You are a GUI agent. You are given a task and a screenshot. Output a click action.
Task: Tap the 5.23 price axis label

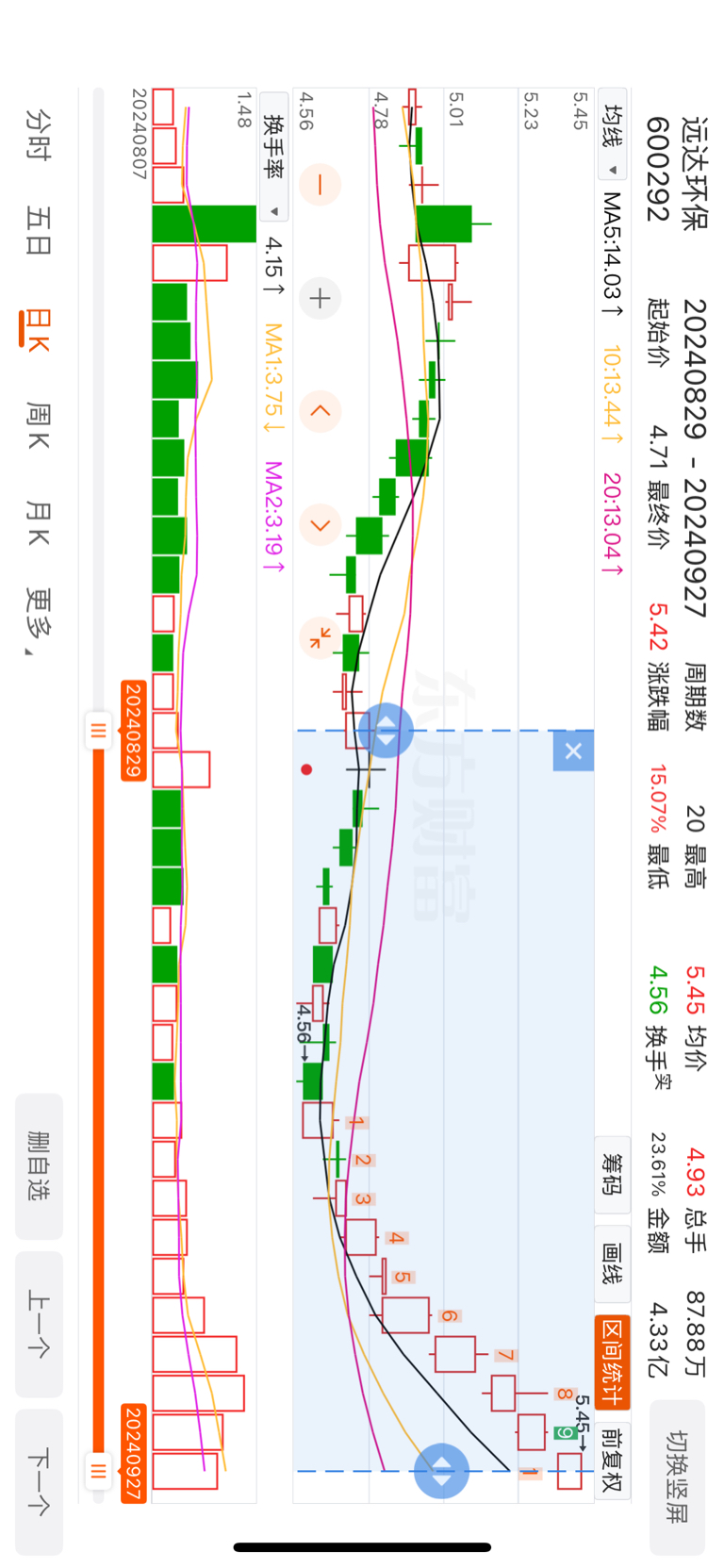coord(529,110)
